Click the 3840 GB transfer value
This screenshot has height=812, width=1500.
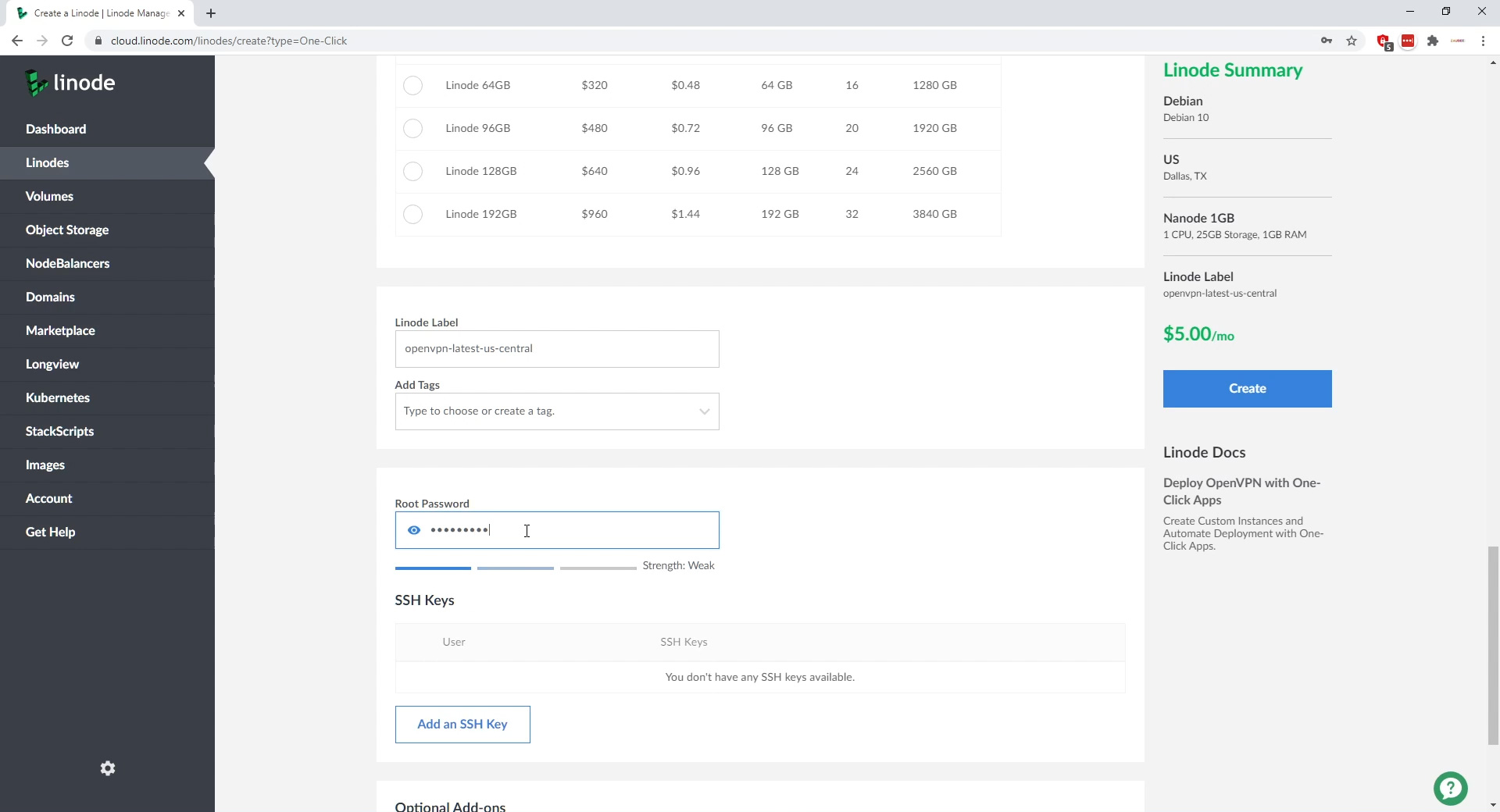point(934,214)
